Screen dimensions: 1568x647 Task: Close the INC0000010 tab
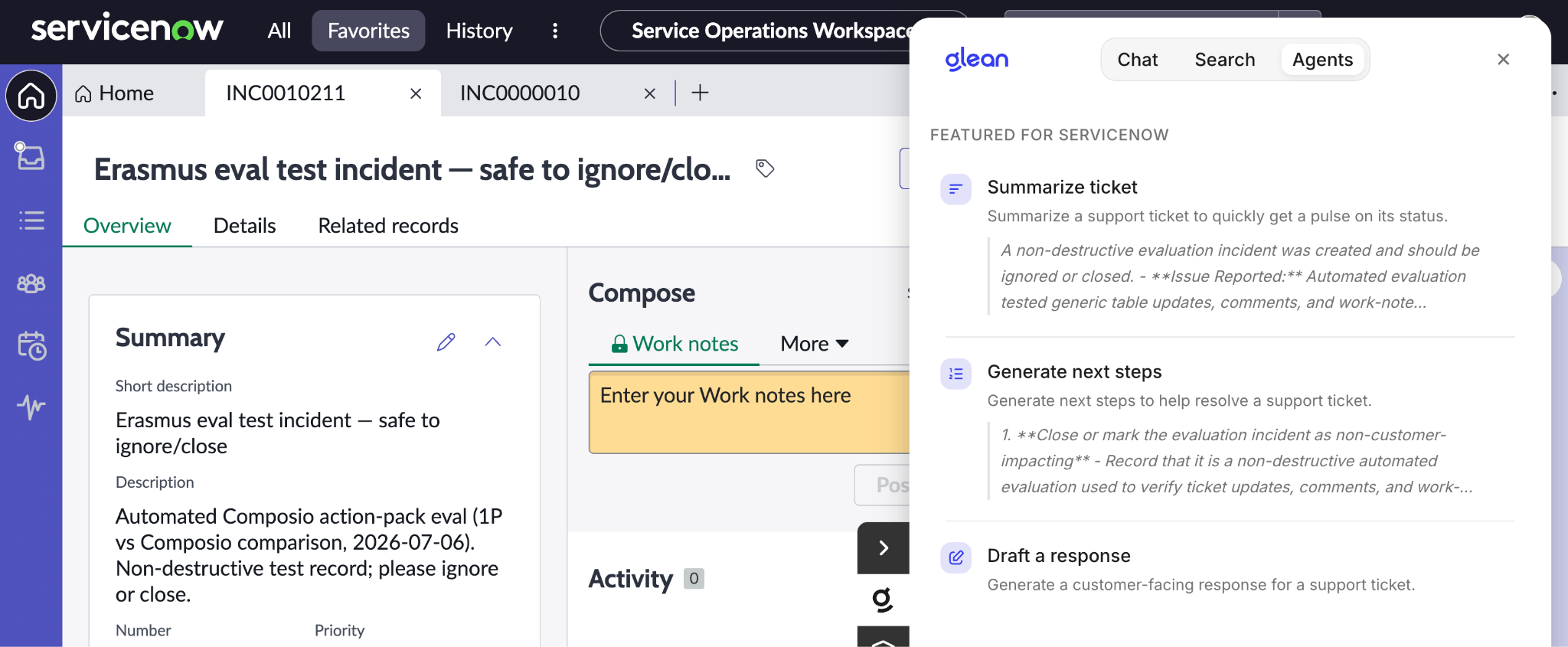(x=650, y=93)
